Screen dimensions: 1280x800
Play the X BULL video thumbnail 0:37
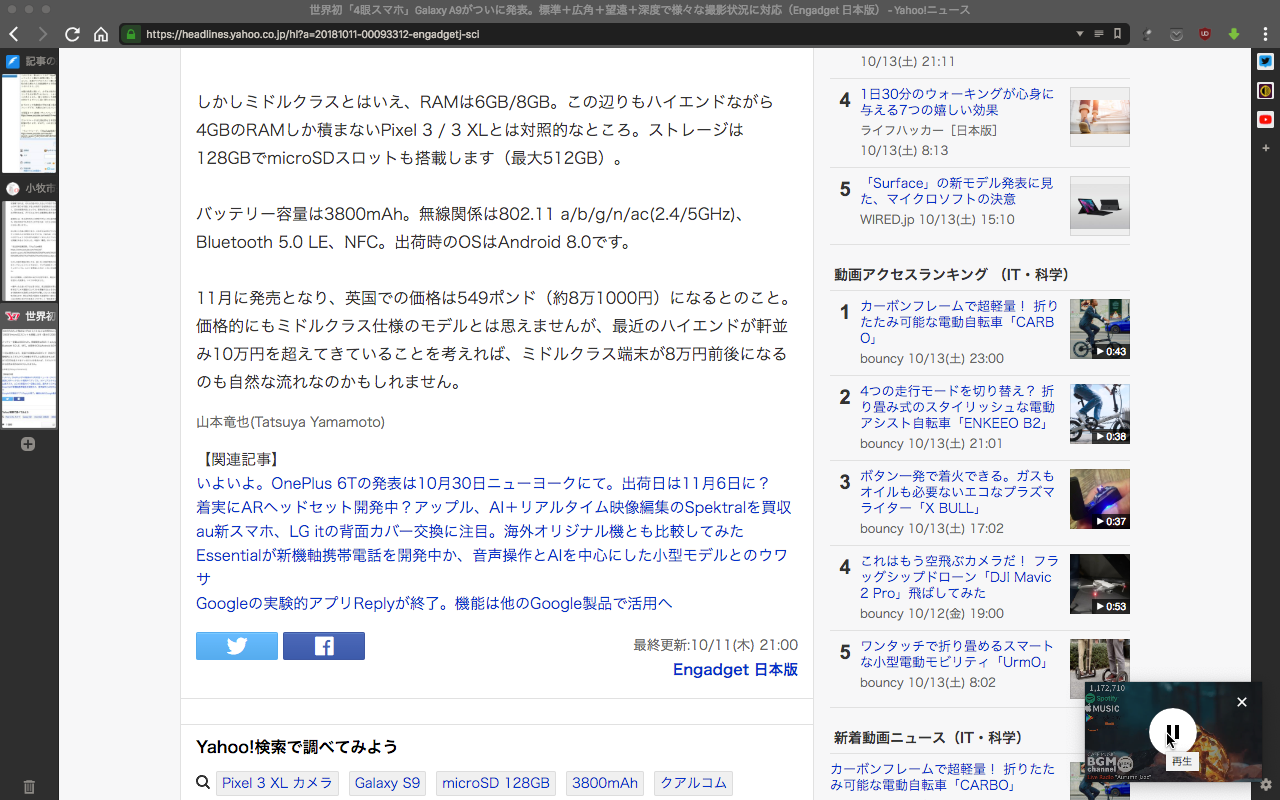point(1100,499)
